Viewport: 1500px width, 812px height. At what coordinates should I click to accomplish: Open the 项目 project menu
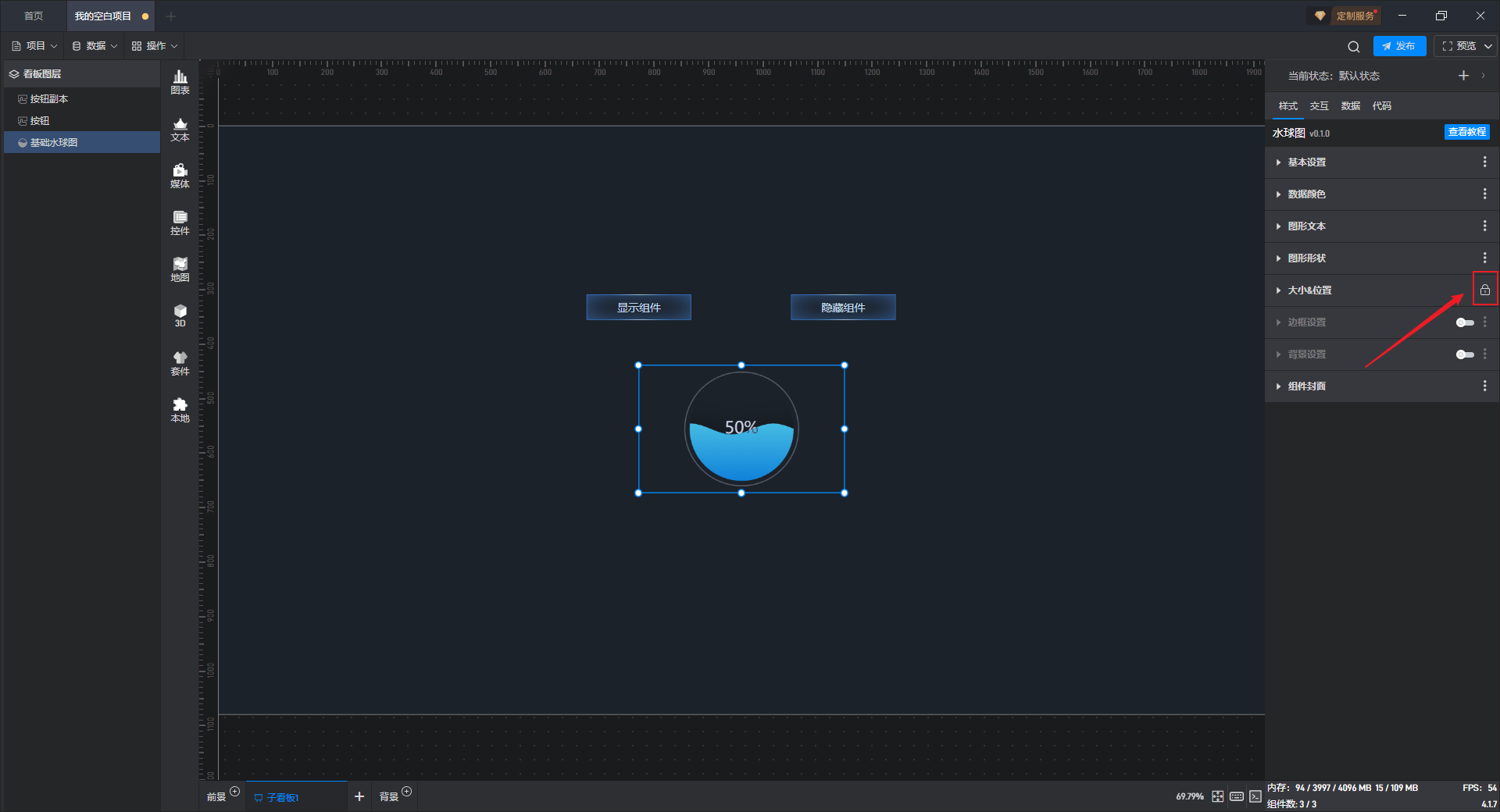click(x=35, y=46)
